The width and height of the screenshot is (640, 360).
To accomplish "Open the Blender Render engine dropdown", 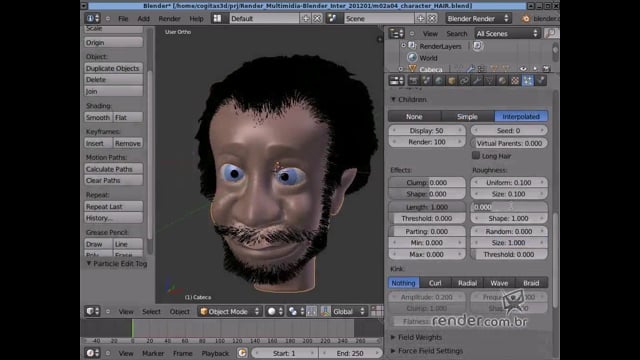I will tap(478, 18).
